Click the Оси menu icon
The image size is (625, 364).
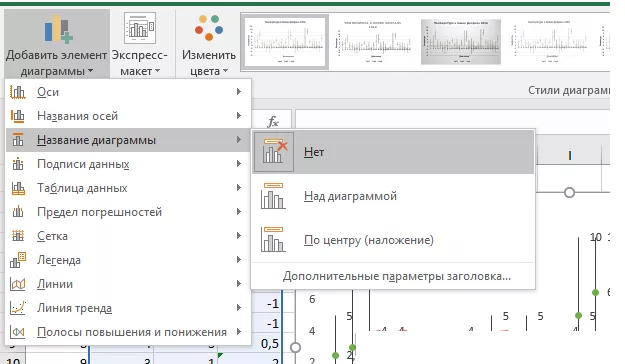[18, 92]
